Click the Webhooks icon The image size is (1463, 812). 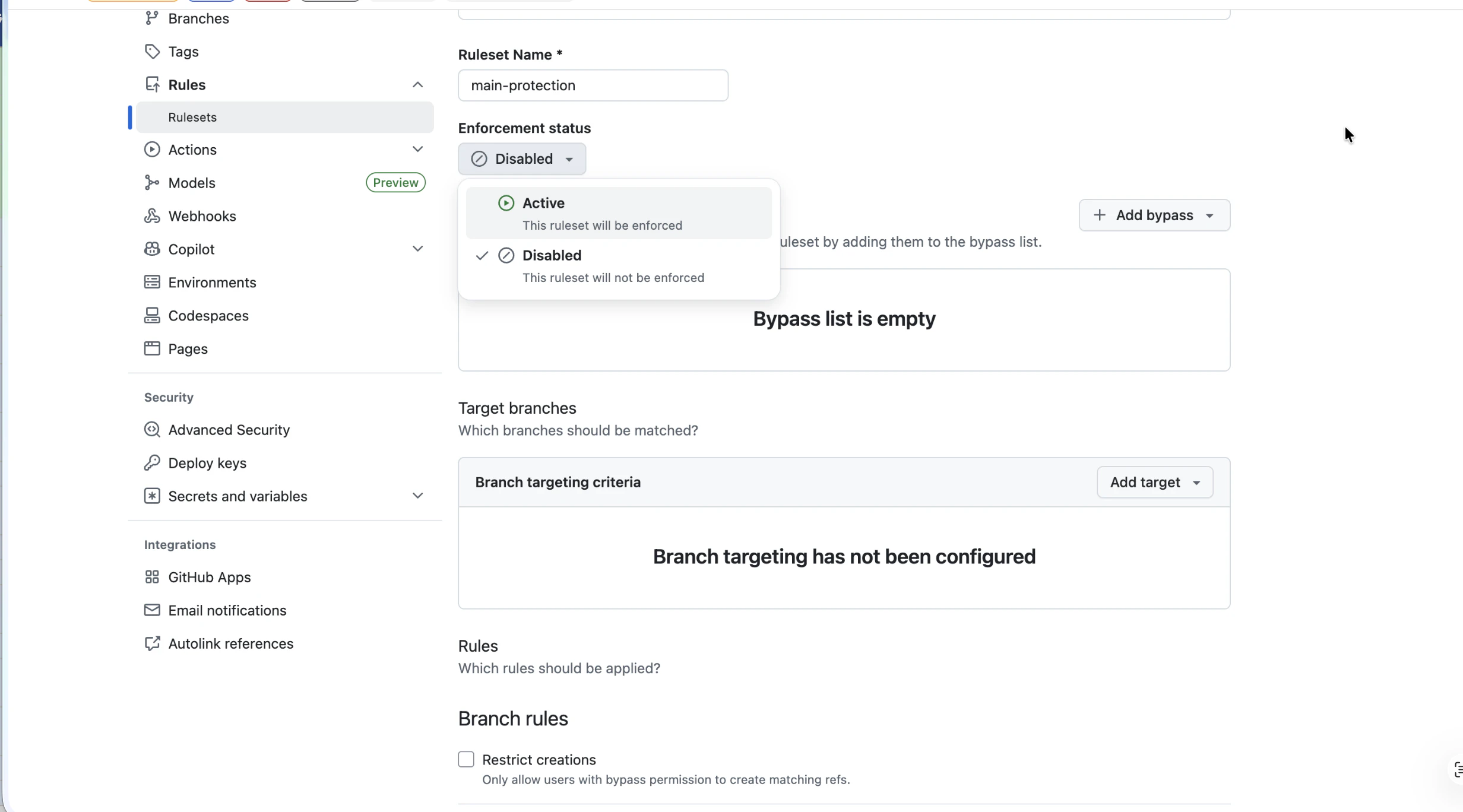(x=152, y=216)
